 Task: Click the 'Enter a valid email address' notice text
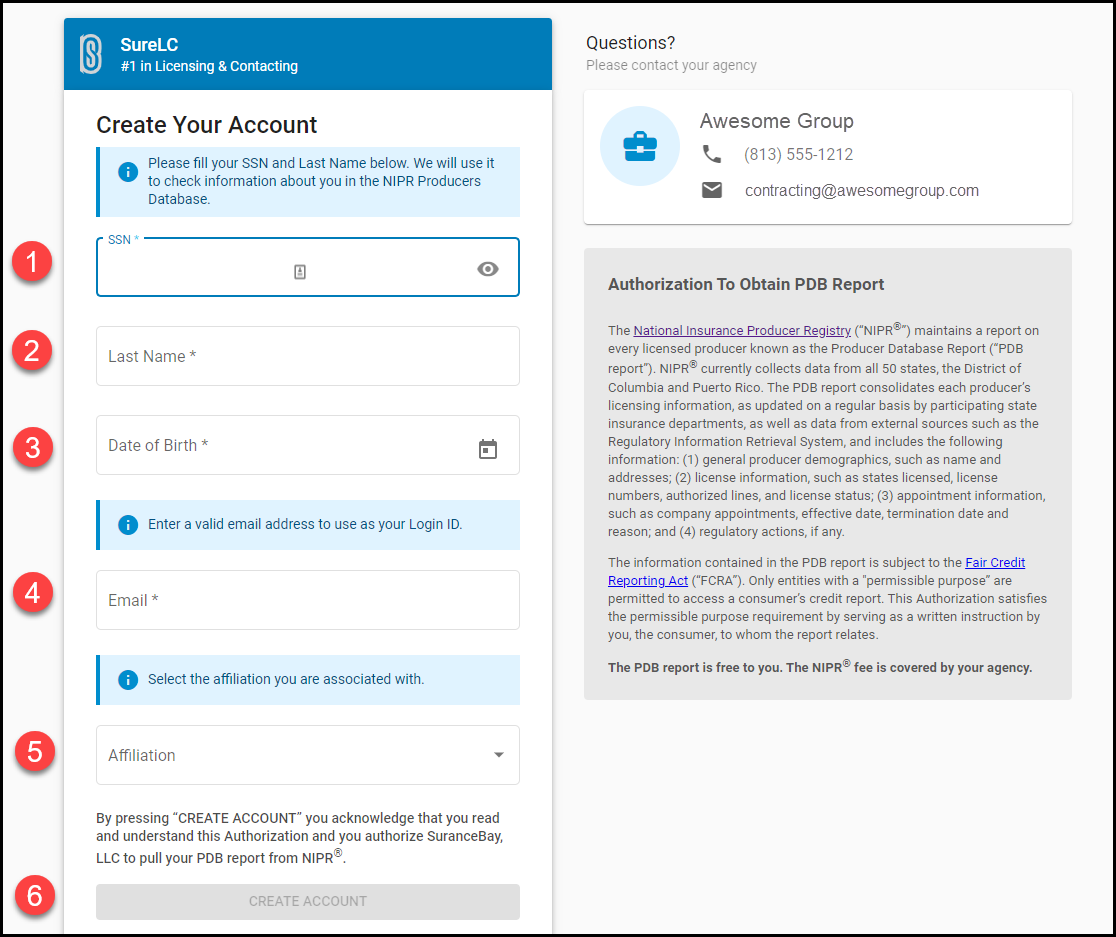(305, 524)
